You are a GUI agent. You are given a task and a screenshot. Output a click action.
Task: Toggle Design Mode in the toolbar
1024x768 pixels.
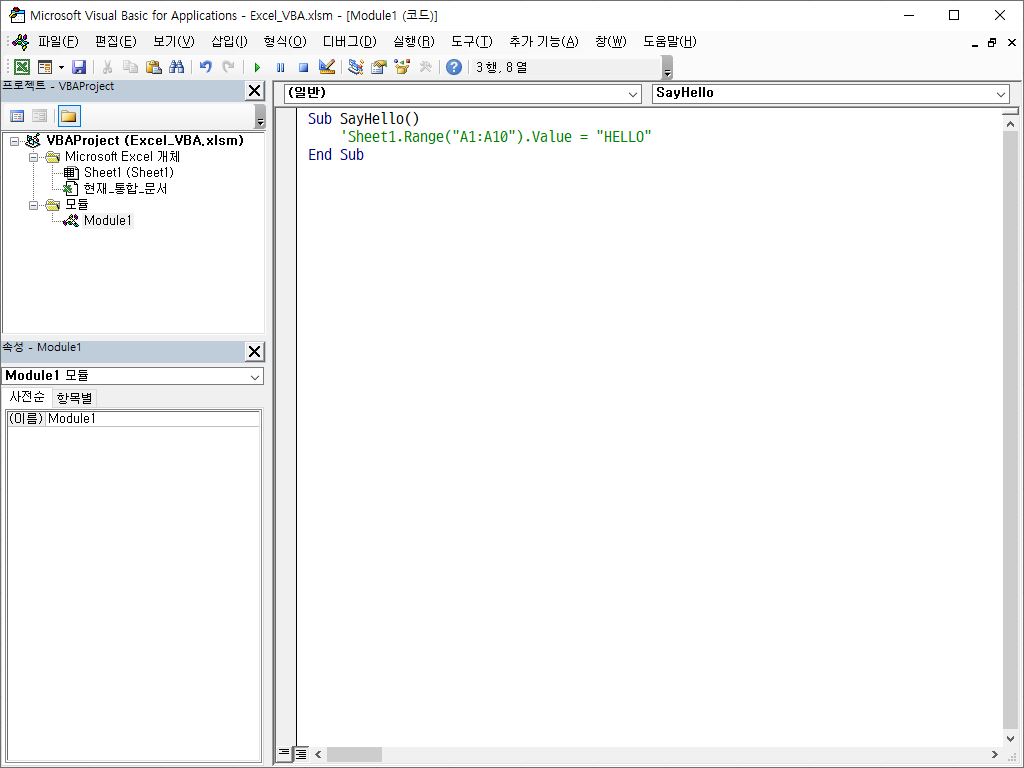[327, 67]
